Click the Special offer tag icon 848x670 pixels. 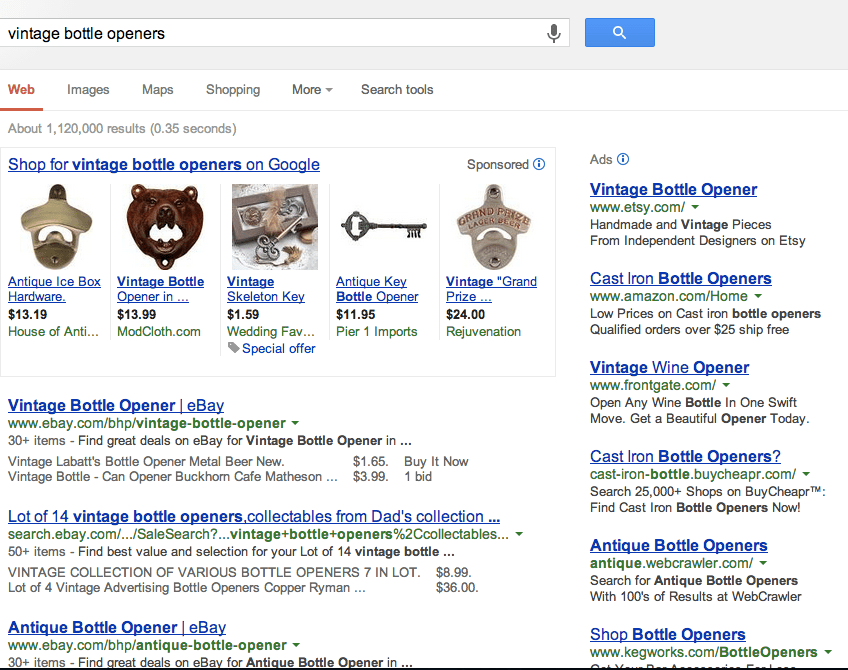coord(233,348)
